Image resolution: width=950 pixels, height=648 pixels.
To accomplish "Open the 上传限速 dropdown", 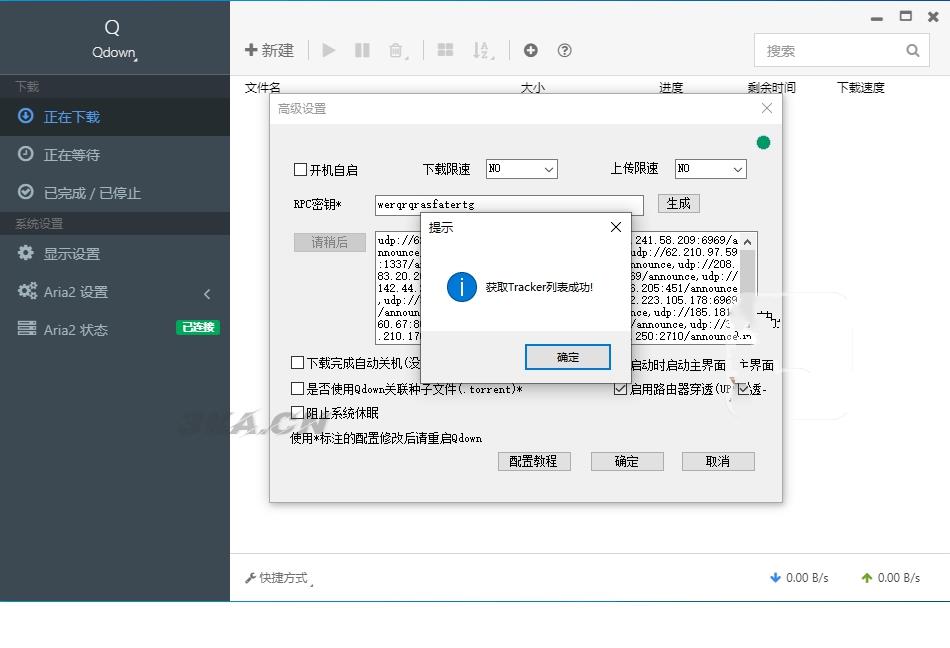I will (711, 169).
